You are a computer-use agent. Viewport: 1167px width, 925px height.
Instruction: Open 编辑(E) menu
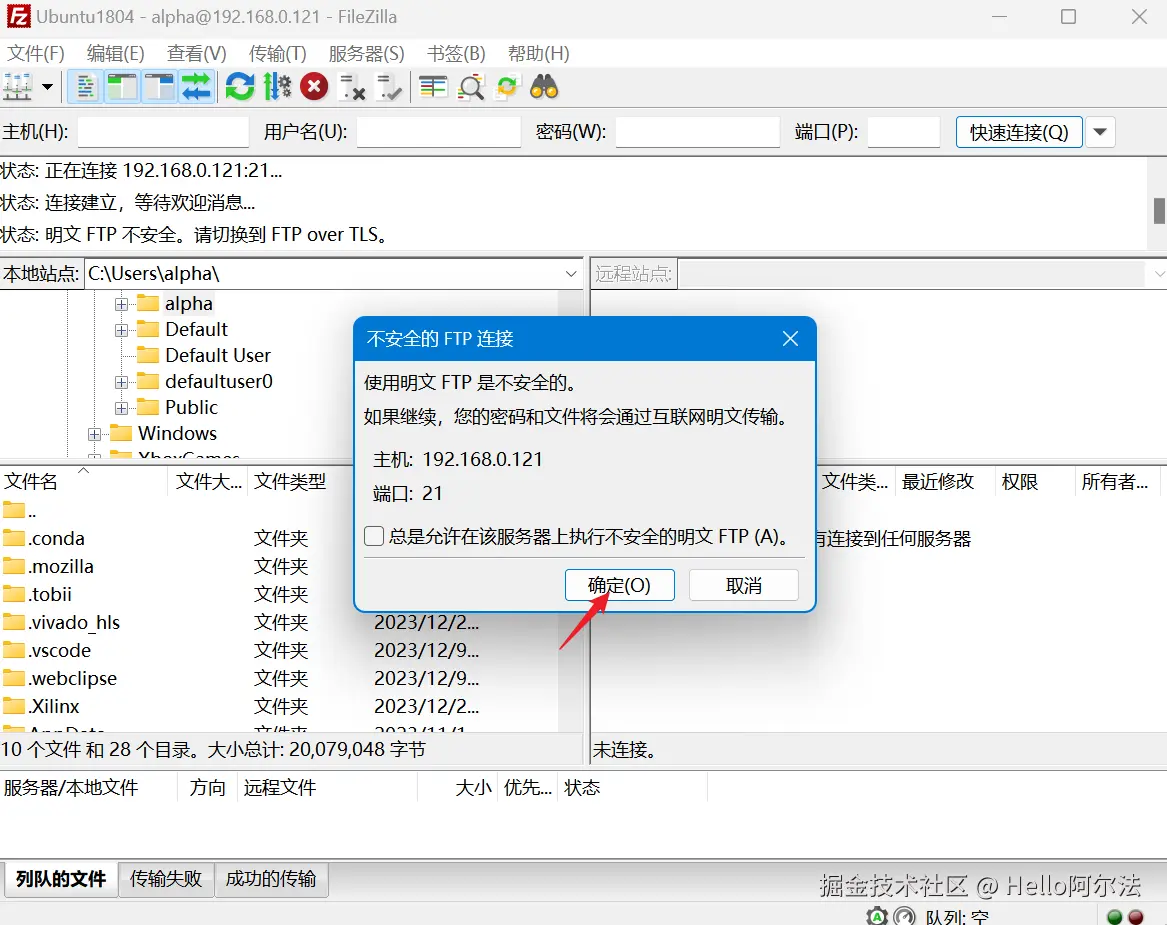(x=115, y=54)
